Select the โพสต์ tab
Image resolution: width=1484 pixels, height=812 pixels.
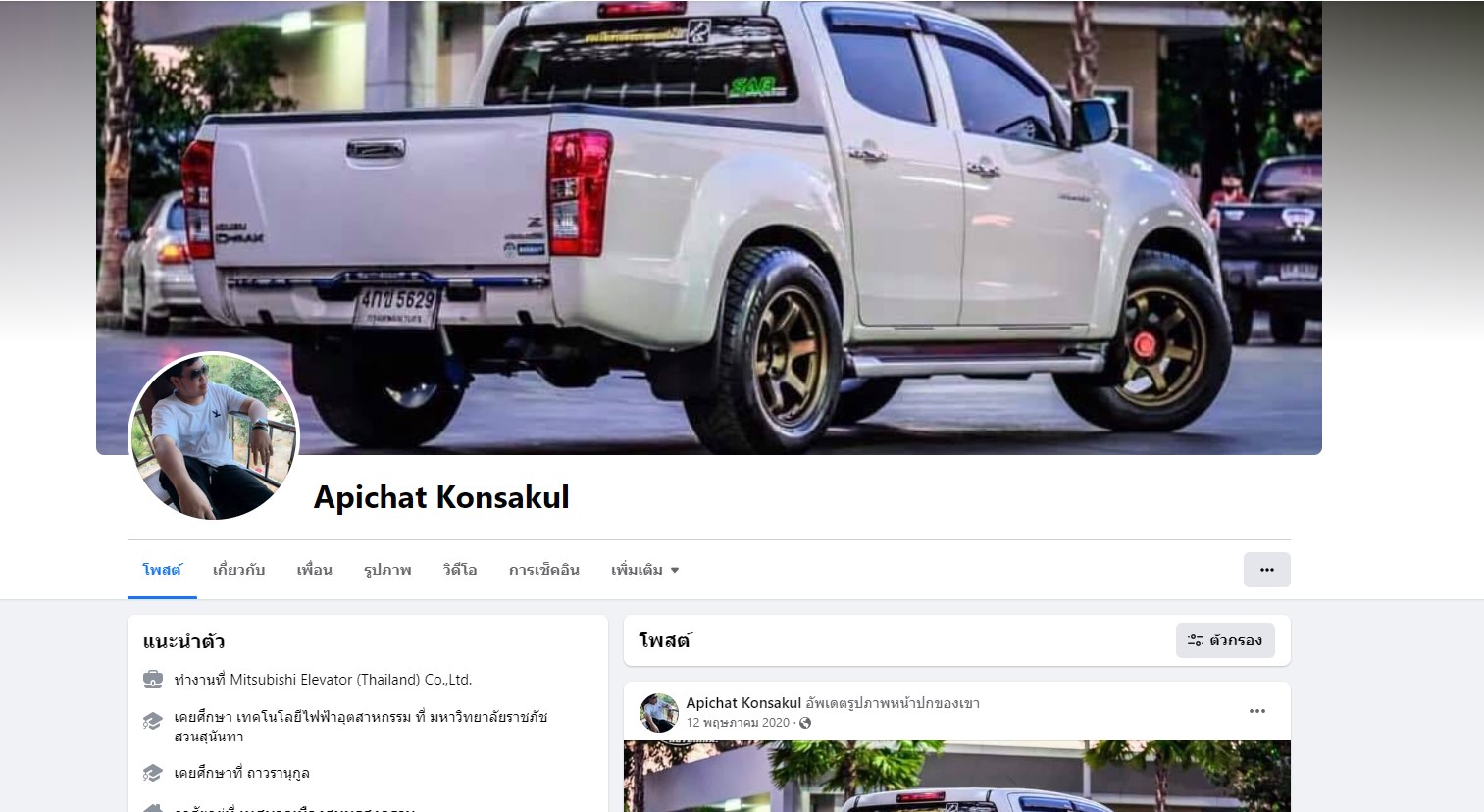(x=162, y=570)
